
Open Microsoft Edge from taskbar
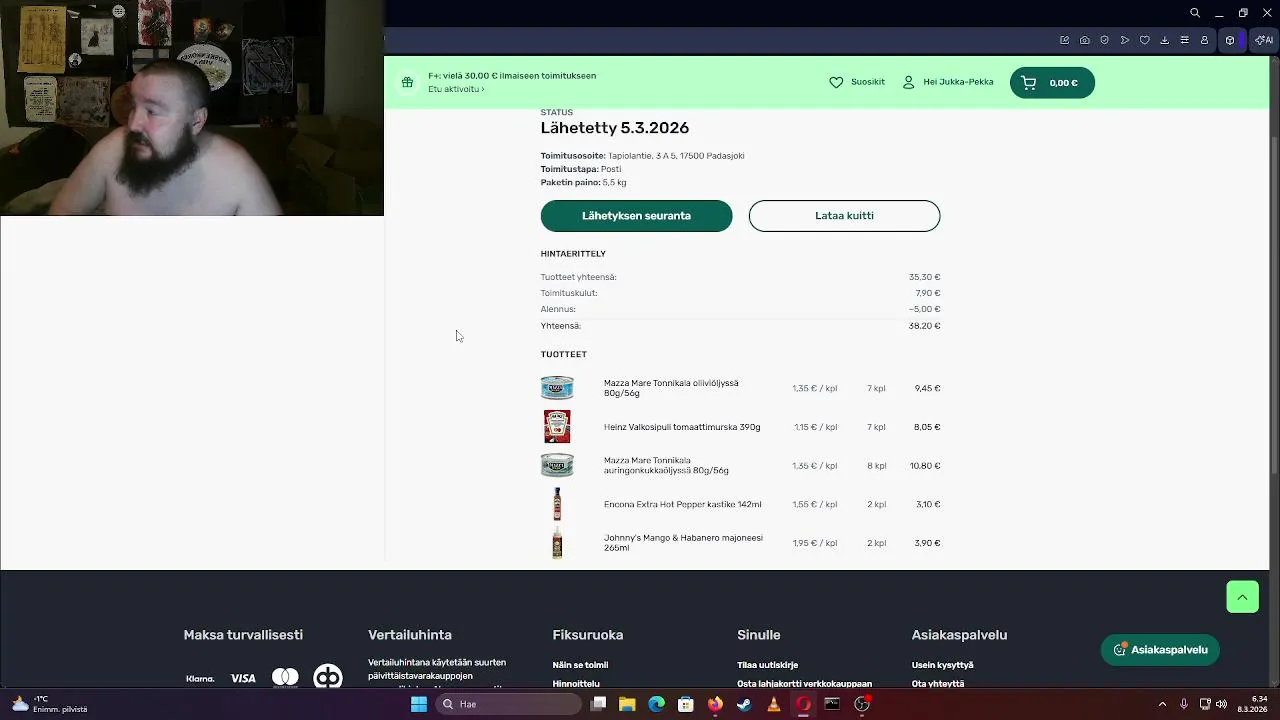656,704
